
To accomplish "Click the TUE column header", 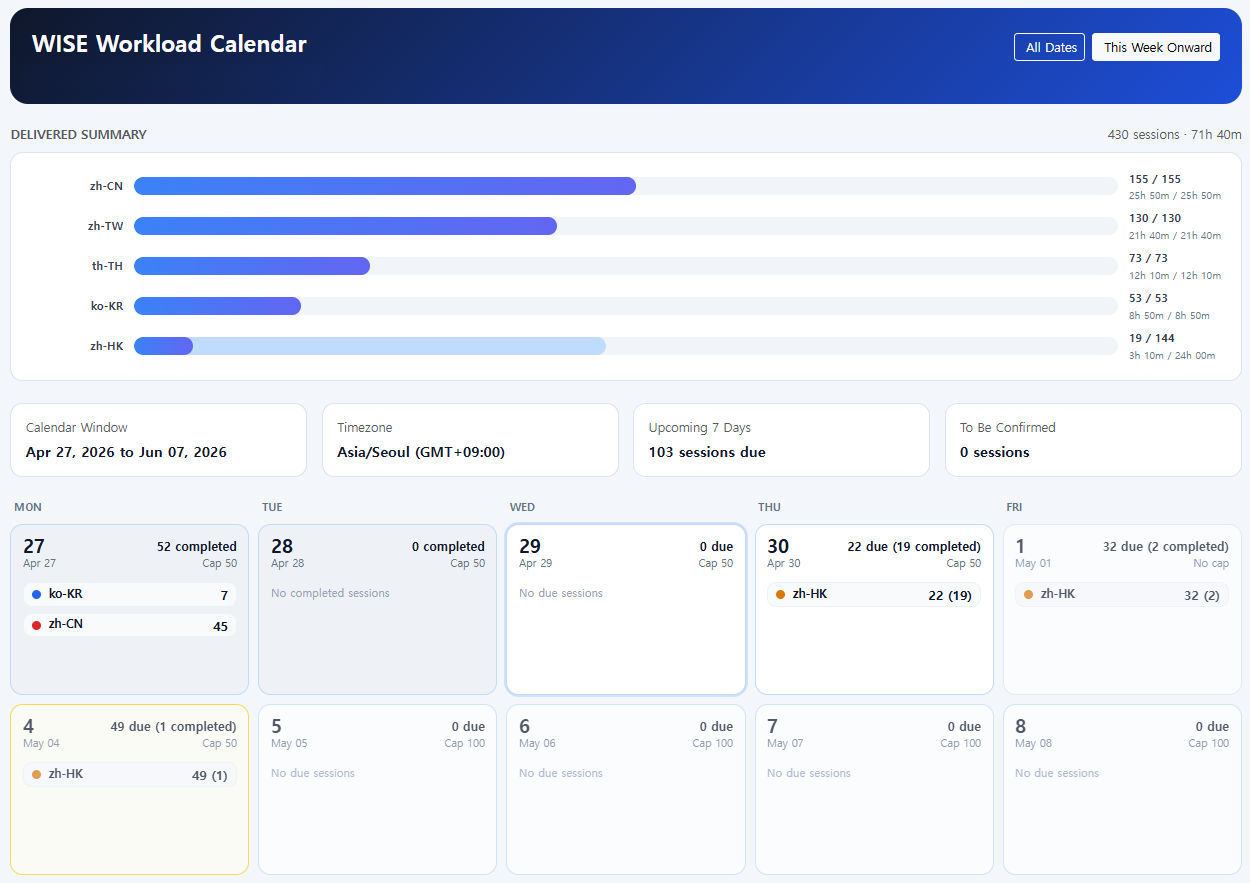I will point(272,508).
